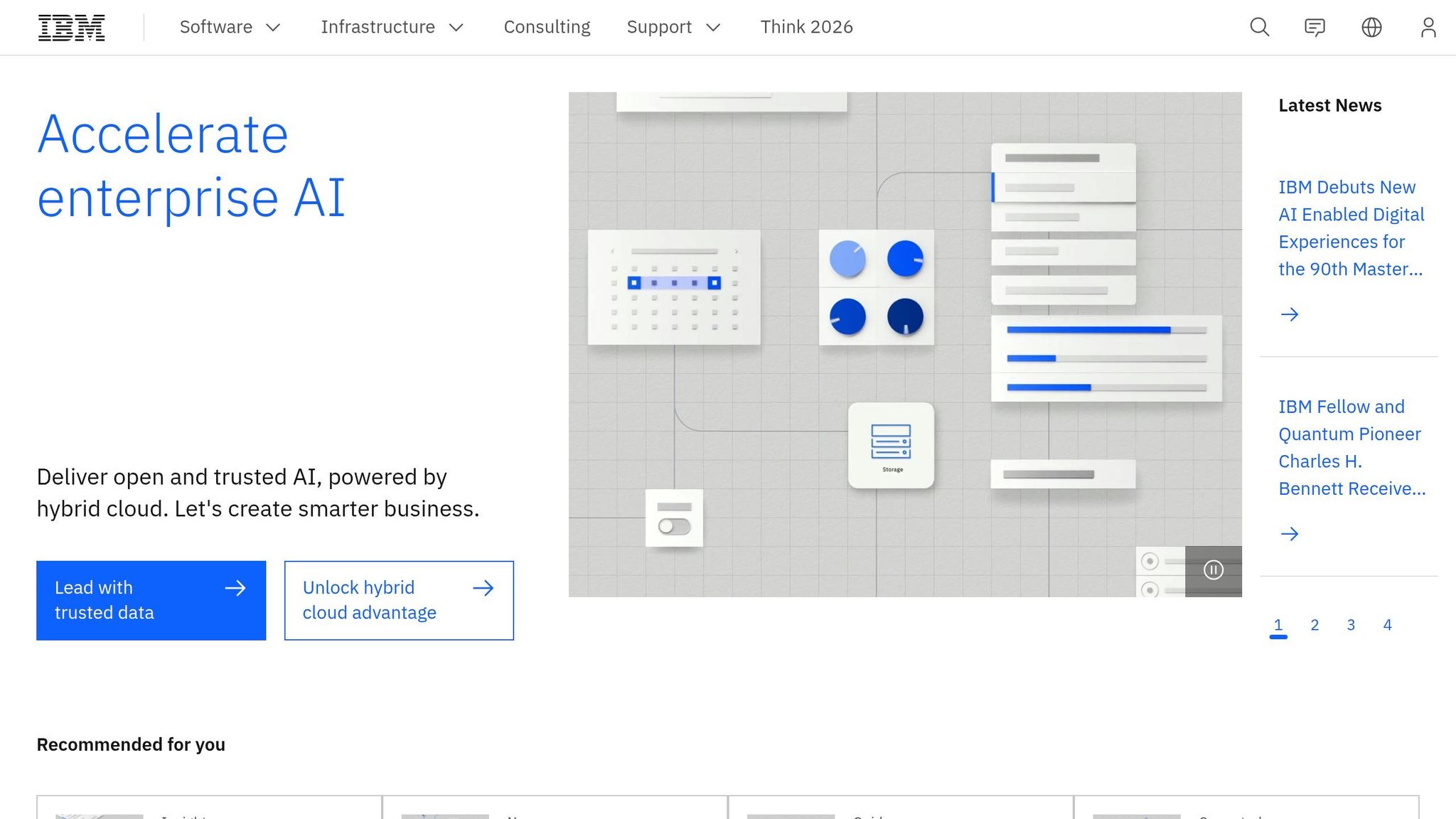Click the IBM logo
Viewport: 1456px width, 819px height.
[x=71, y=28]
